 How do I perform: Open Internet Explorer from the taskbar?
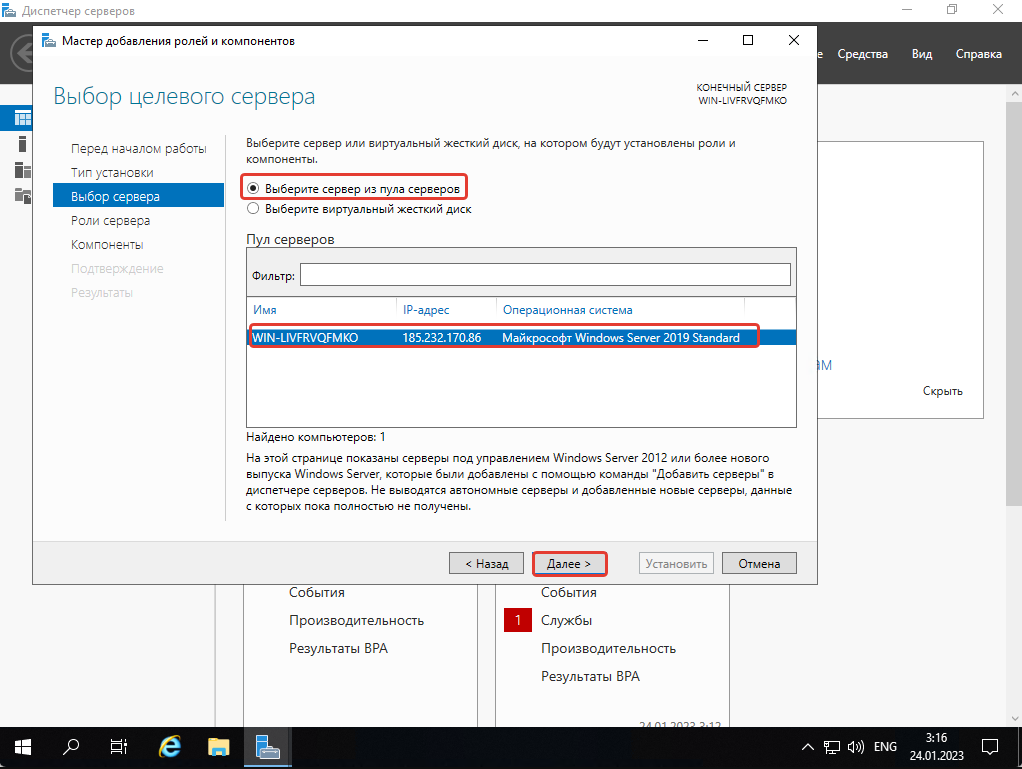171,746
